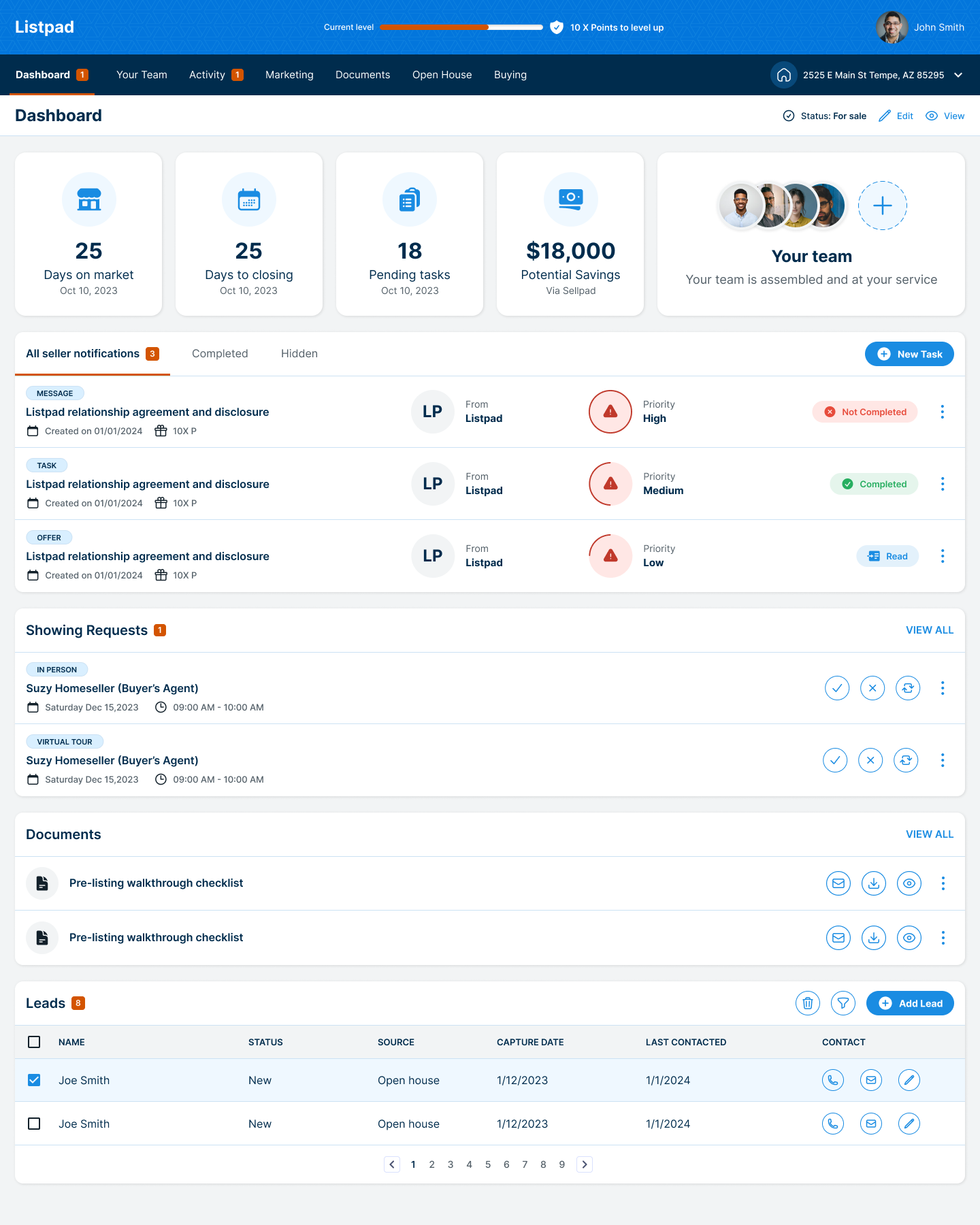Decline the Virtual Tour showing request
Screen dimensions: 980x1225
pyautogui.click(x=870, y=760)
